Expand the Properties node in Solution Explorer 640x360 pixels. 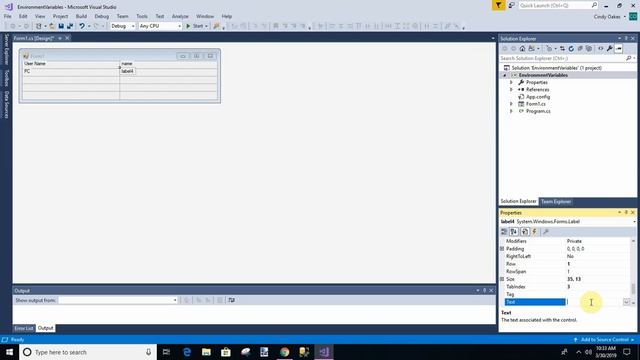(511, 82)
